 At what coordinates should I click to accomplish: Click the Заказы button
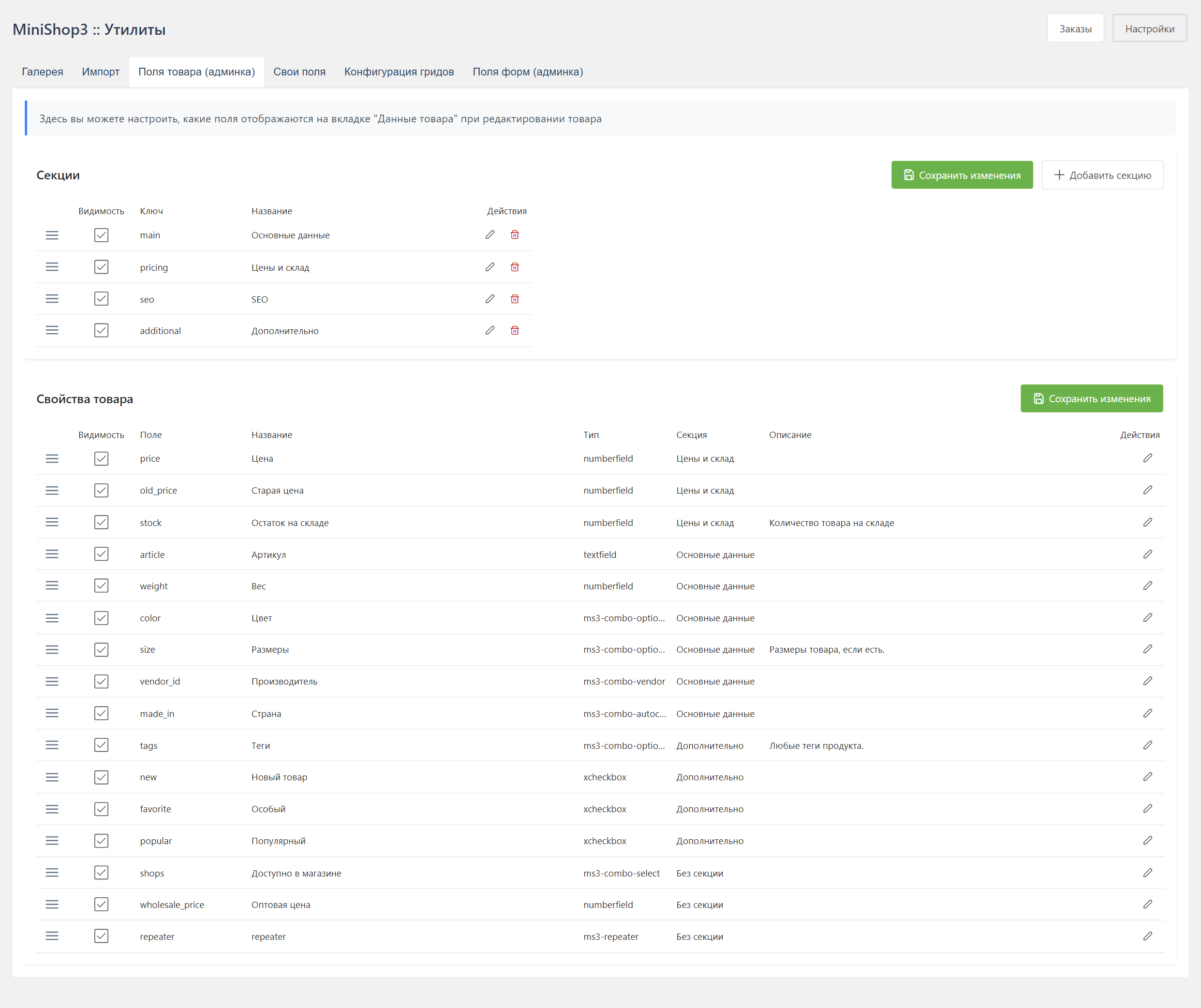(x=1075, y=29)
